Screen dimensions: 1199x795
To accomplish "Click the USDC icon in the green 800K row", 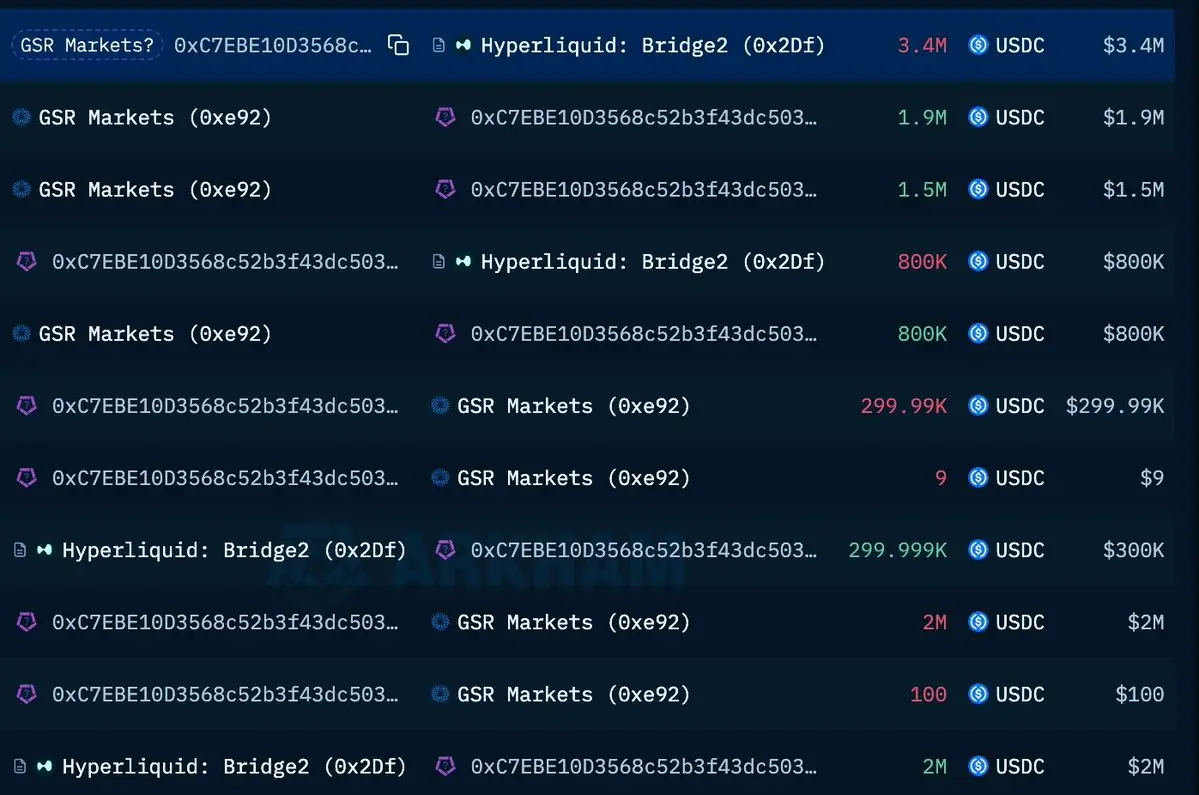I will coord(978,333).
